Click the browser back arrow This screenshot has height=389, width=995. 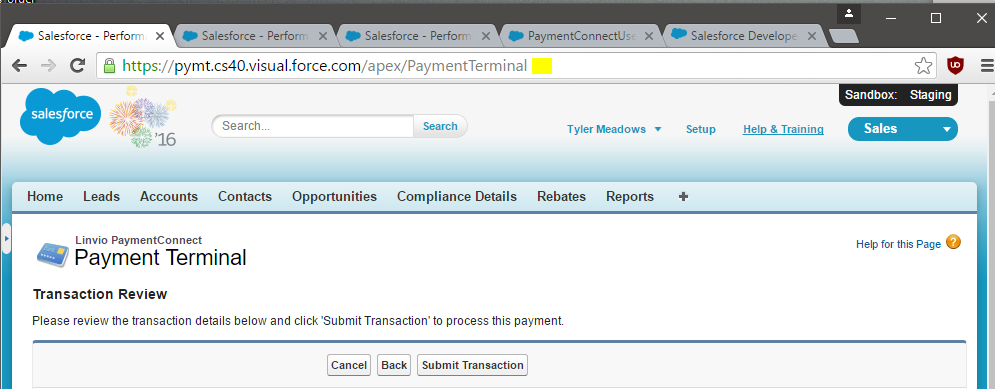(20, 65)
